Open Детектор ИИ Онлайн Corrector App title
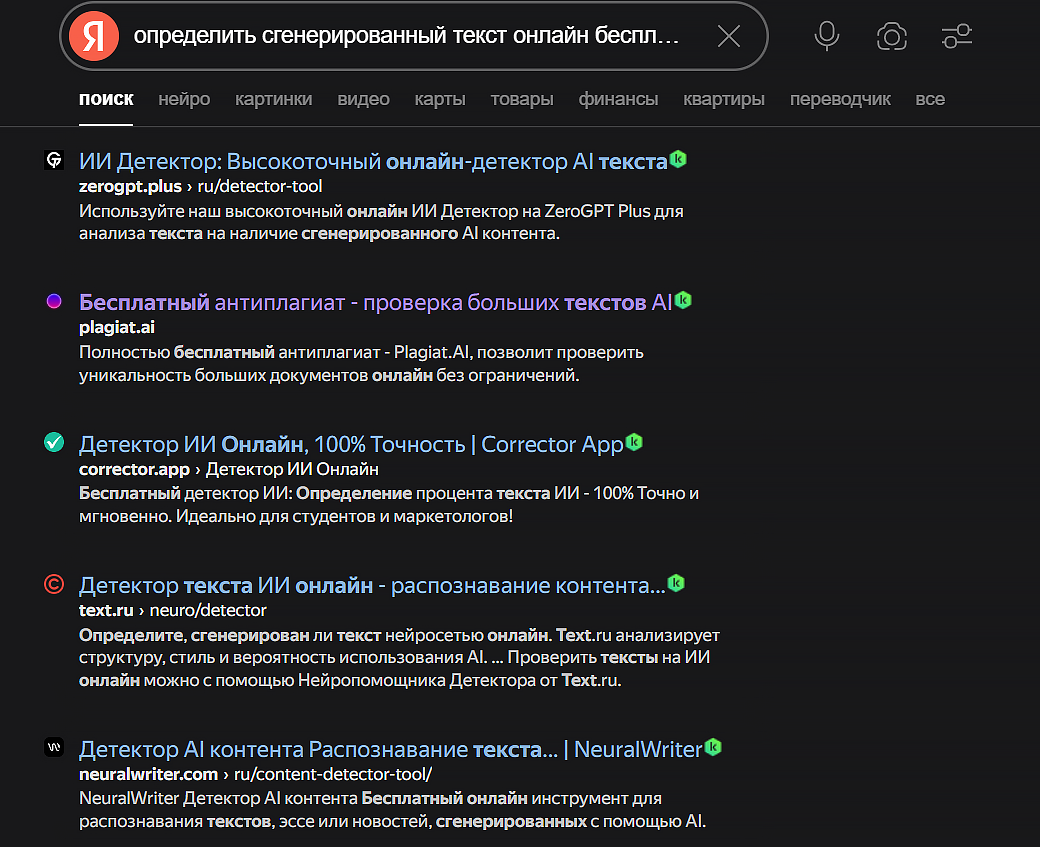This screenshot has width=1040, height=847. point(351,444)
